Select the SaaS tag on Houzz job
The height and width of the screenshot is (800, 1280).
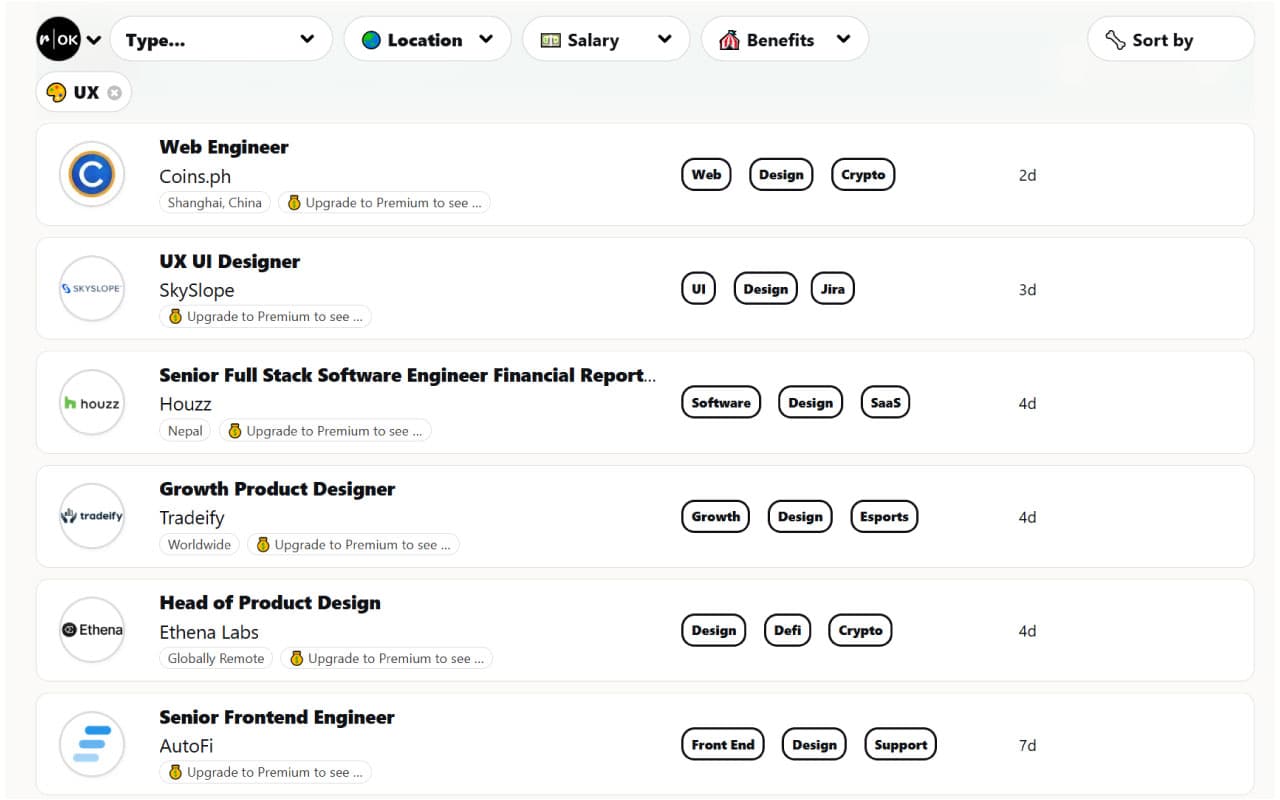click(885, 403)
